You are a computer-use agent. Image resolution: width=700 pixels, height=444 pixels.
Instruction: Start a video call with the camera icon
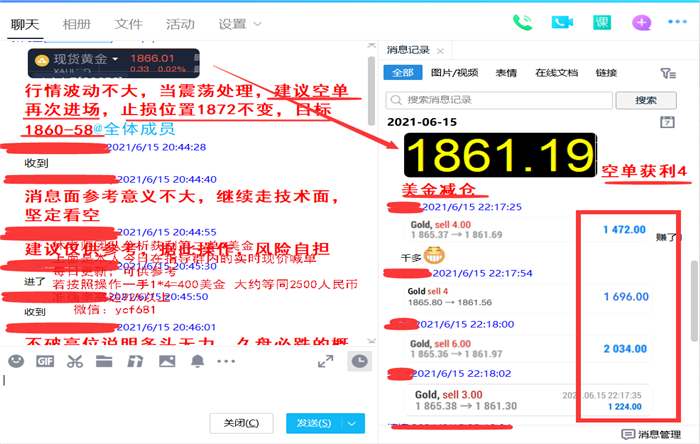(562, 22)
